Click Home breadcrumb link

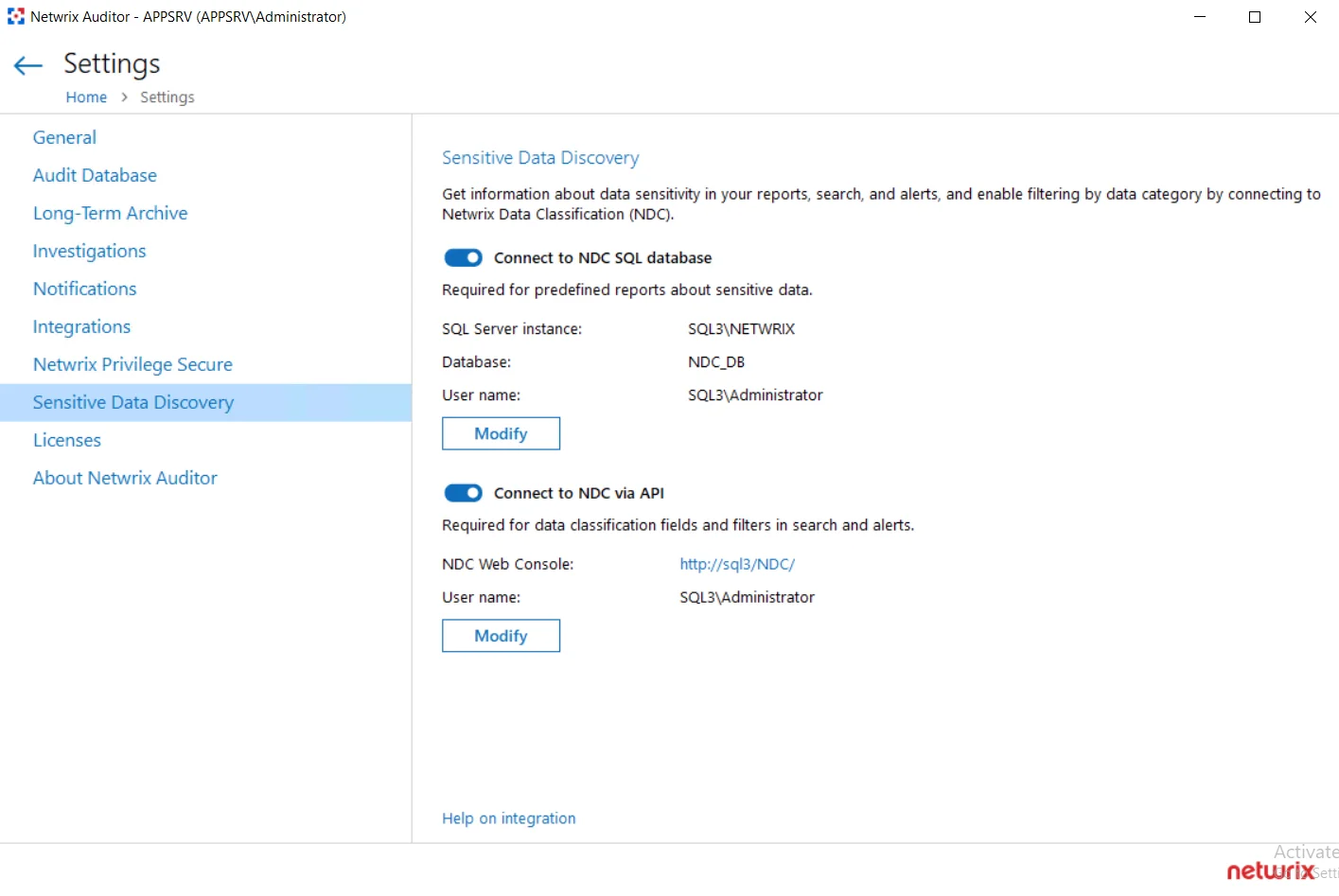click(x=86, y=97)
